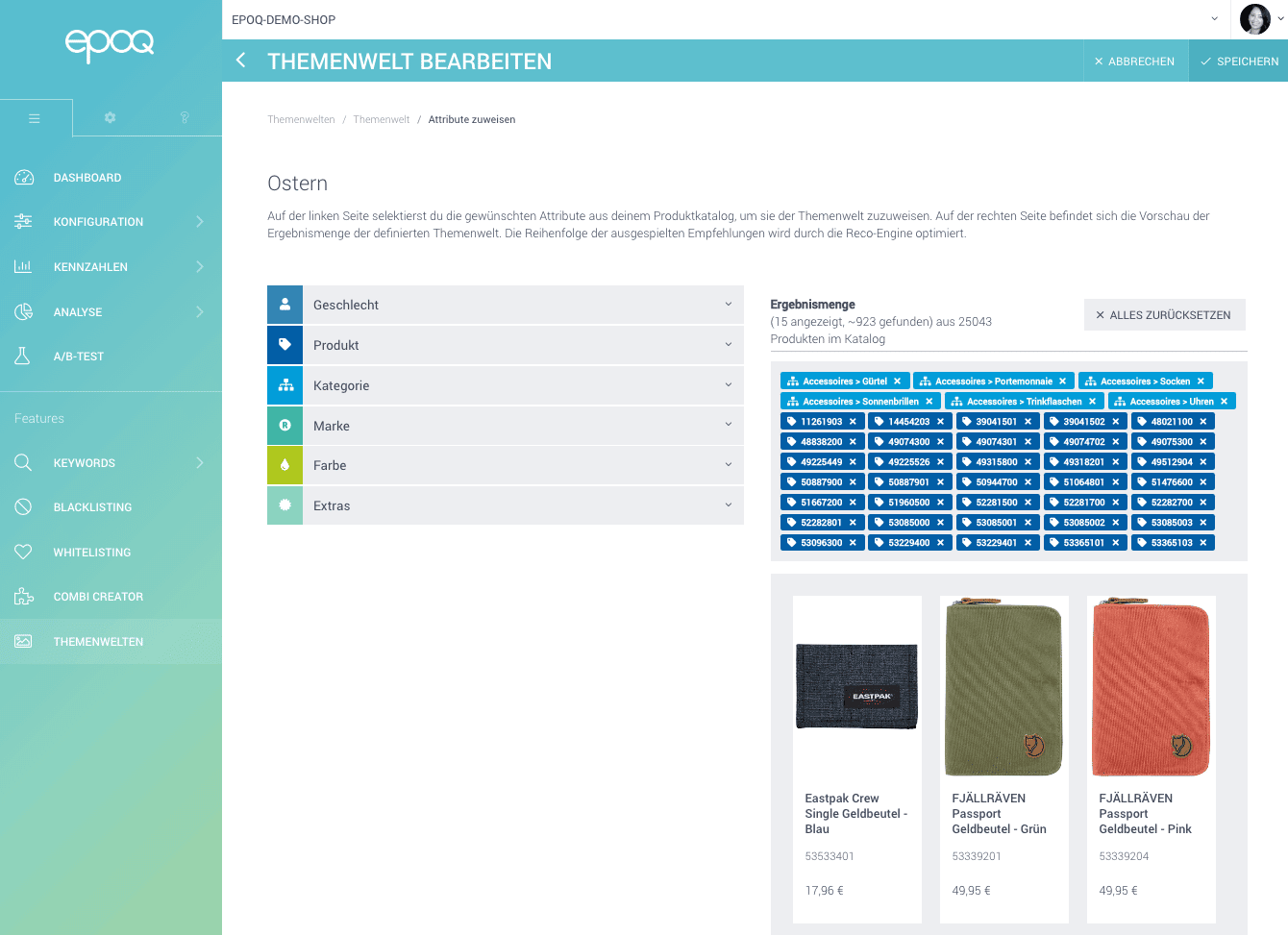The width and height of the screenshot is (1288, 935).
Task: Expand the Marke attribute section
Action: coord(728,425)
